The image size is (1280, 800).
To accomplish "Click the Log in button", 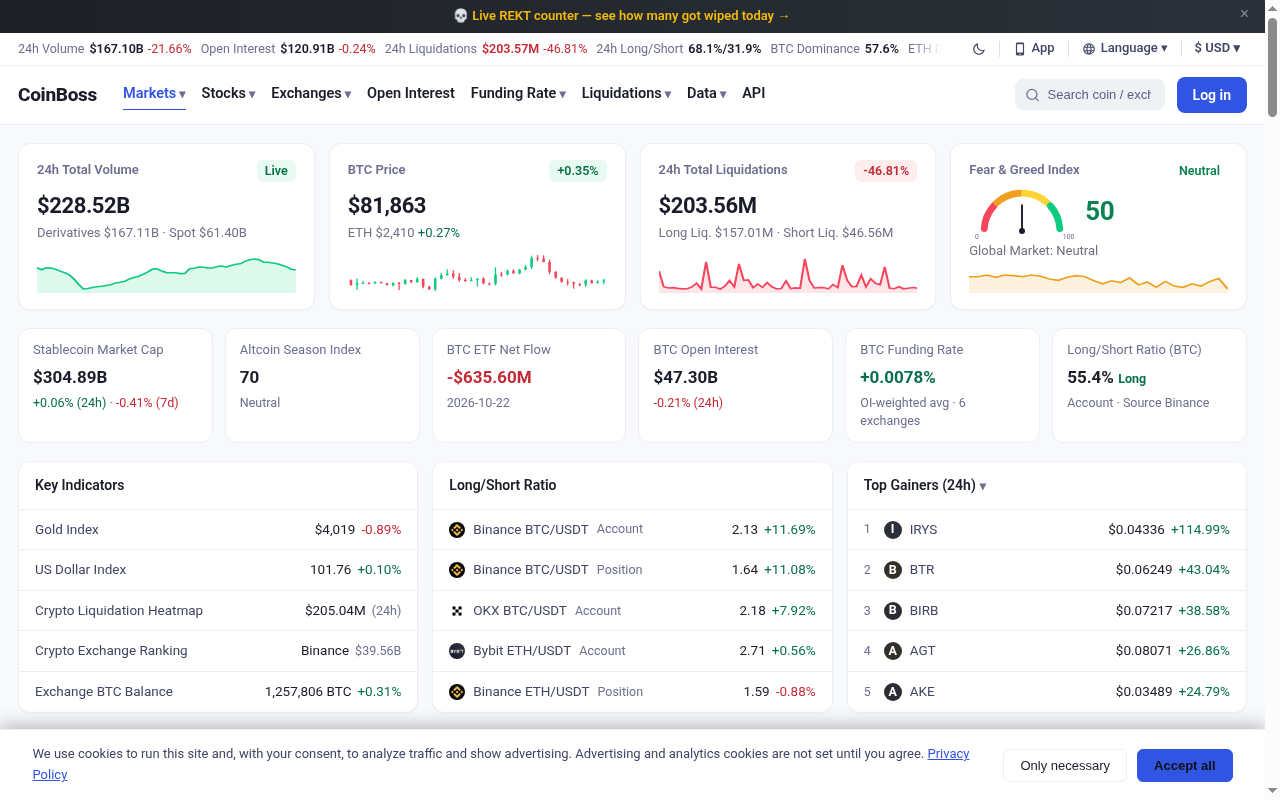I will (x=1212, y=95).
